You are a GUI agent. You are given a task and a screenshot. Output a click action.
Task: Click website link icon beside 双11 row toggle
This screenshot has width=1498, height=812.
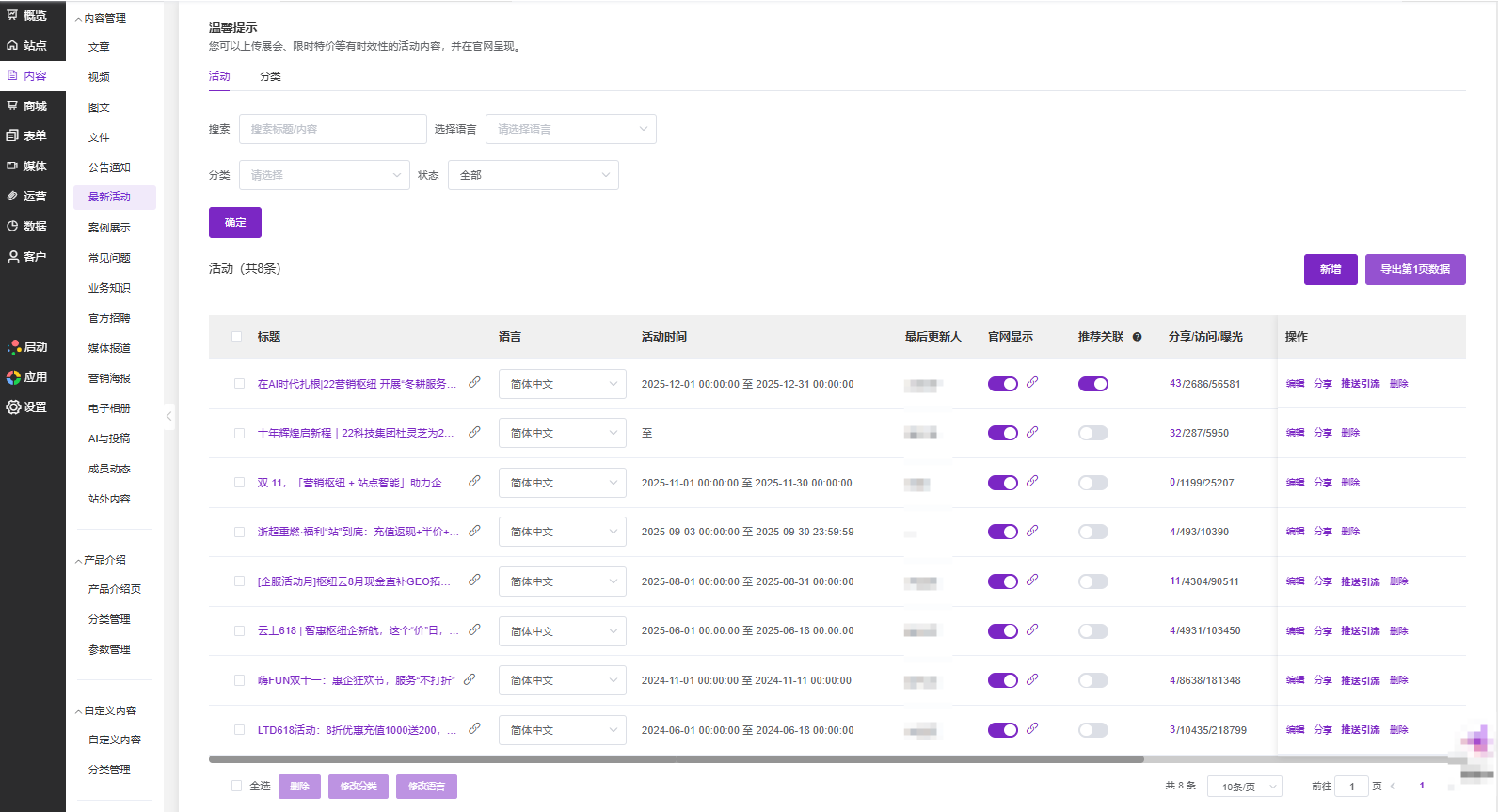pyautogui.click(x=1032, y=482)
